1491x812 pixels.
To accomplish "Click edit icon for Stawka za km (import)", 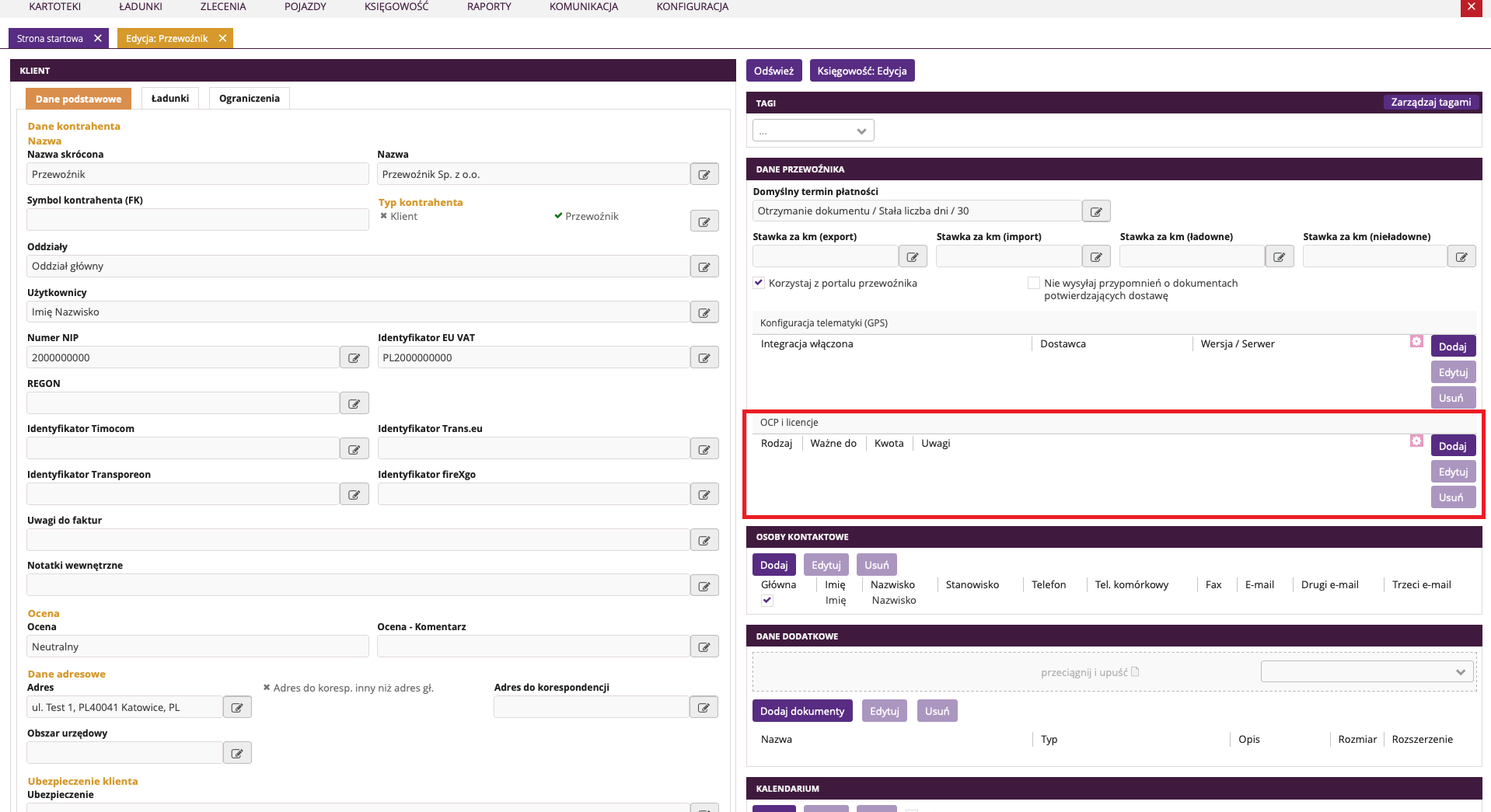I will pyautogui.click(x=1096, y=256).
